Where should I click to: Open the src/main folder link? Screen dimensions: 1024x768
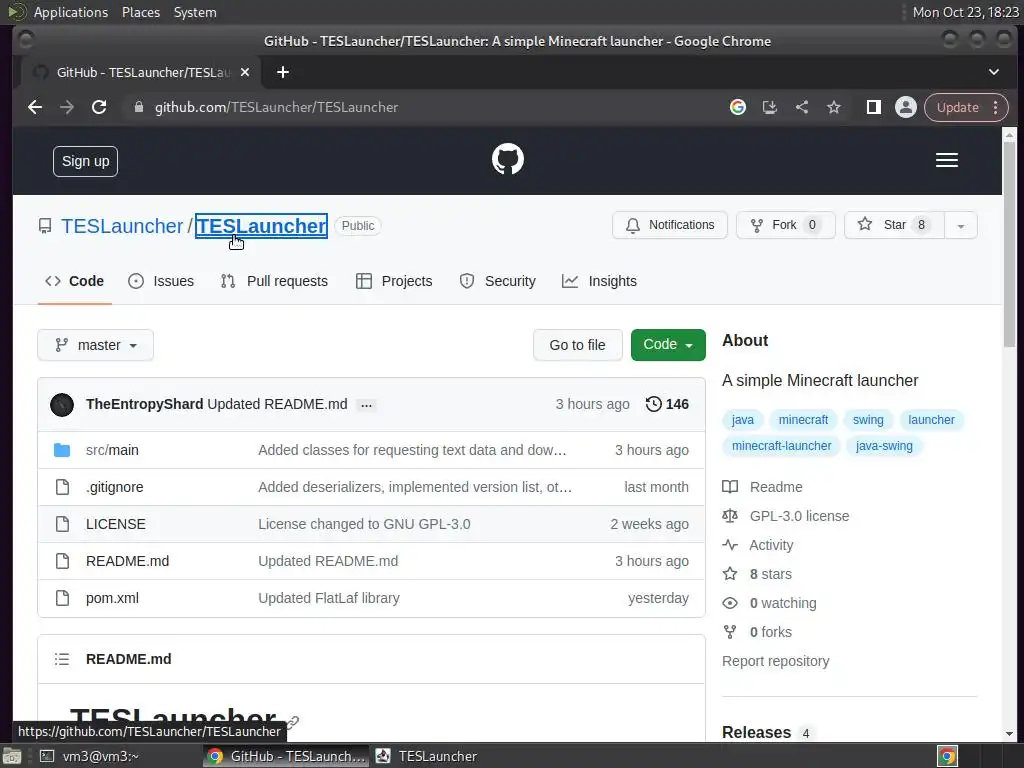tap(112, 450)
